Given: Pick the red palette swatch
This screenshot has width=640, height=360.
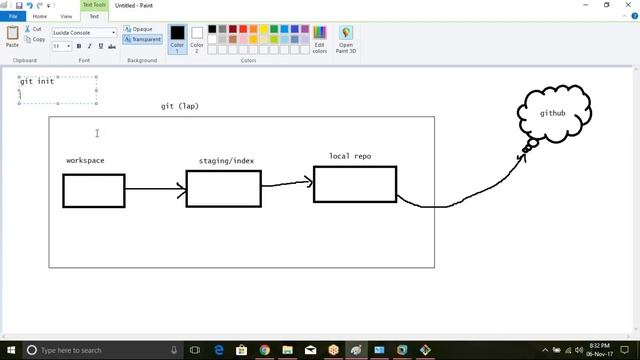Looking at the screenshot, I should coord(243,29).
